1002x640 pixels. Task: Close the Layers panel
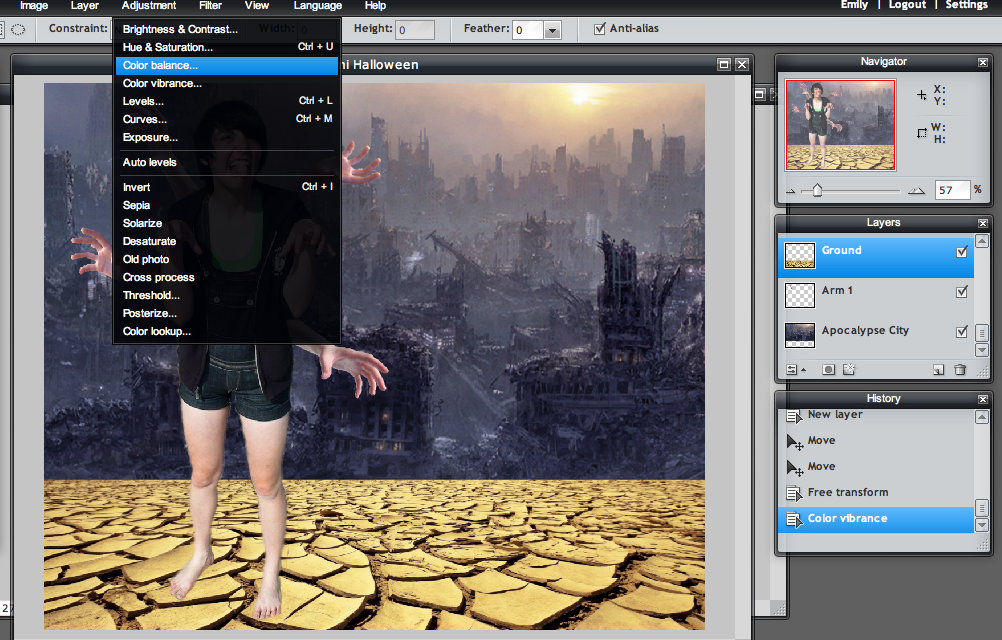pos(983,223)
